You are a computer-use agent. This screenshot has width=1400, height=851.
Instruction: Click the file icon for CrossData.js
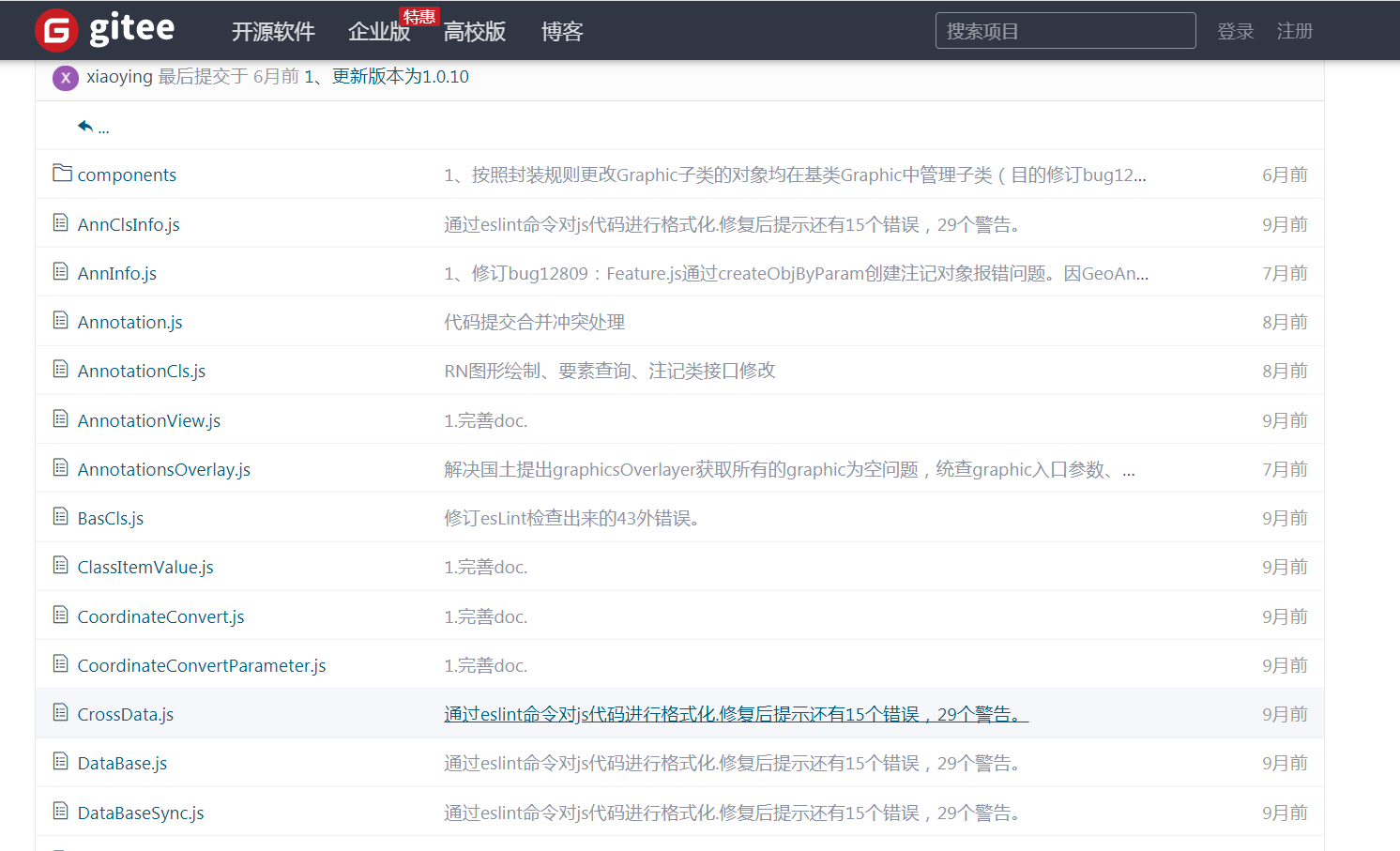(61, 713)
